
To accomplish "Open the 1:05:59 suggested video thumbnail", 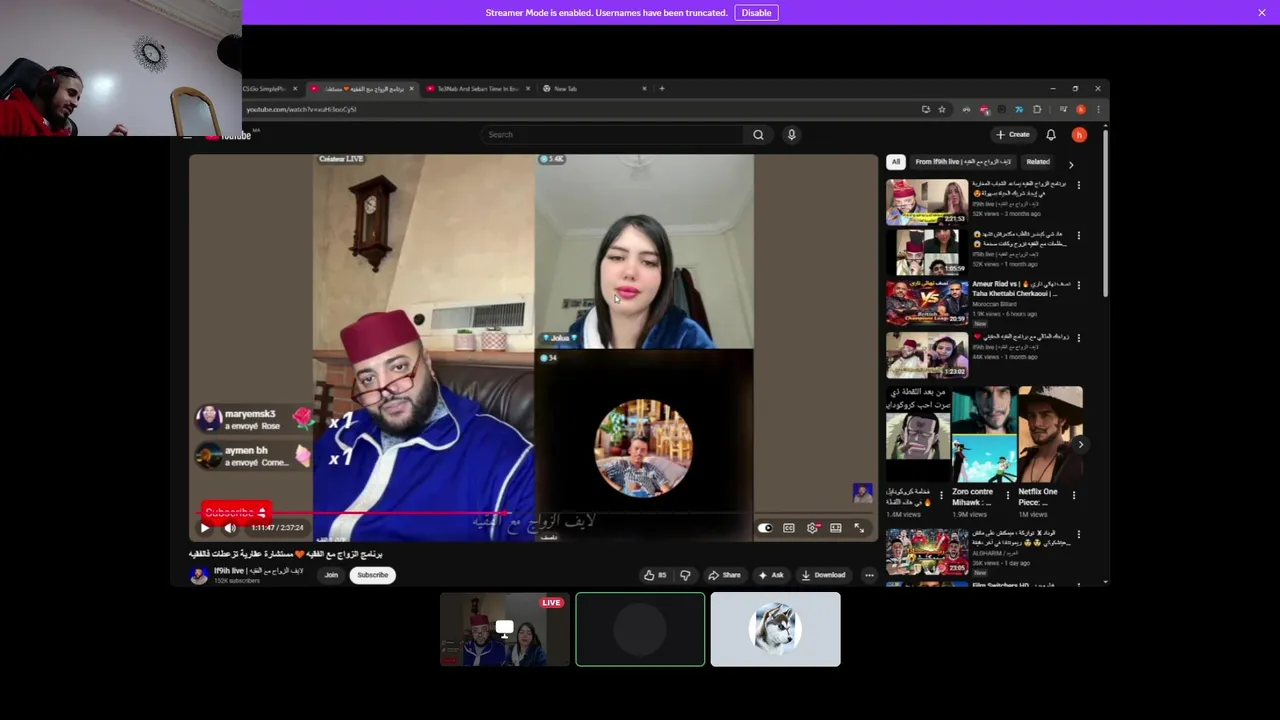I will (x=927, y=252).
